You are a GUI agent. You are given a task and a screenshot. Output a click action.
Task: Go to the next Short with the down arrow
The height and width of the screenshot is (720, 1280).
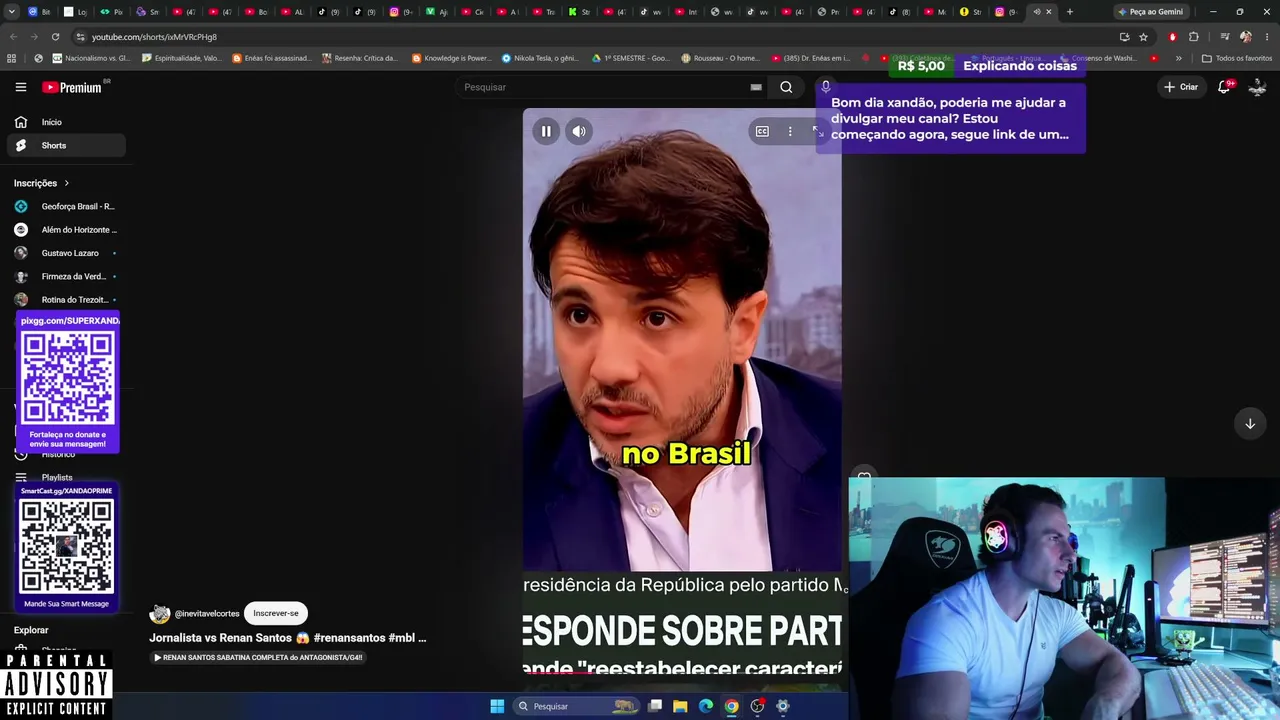point(1250,424)
